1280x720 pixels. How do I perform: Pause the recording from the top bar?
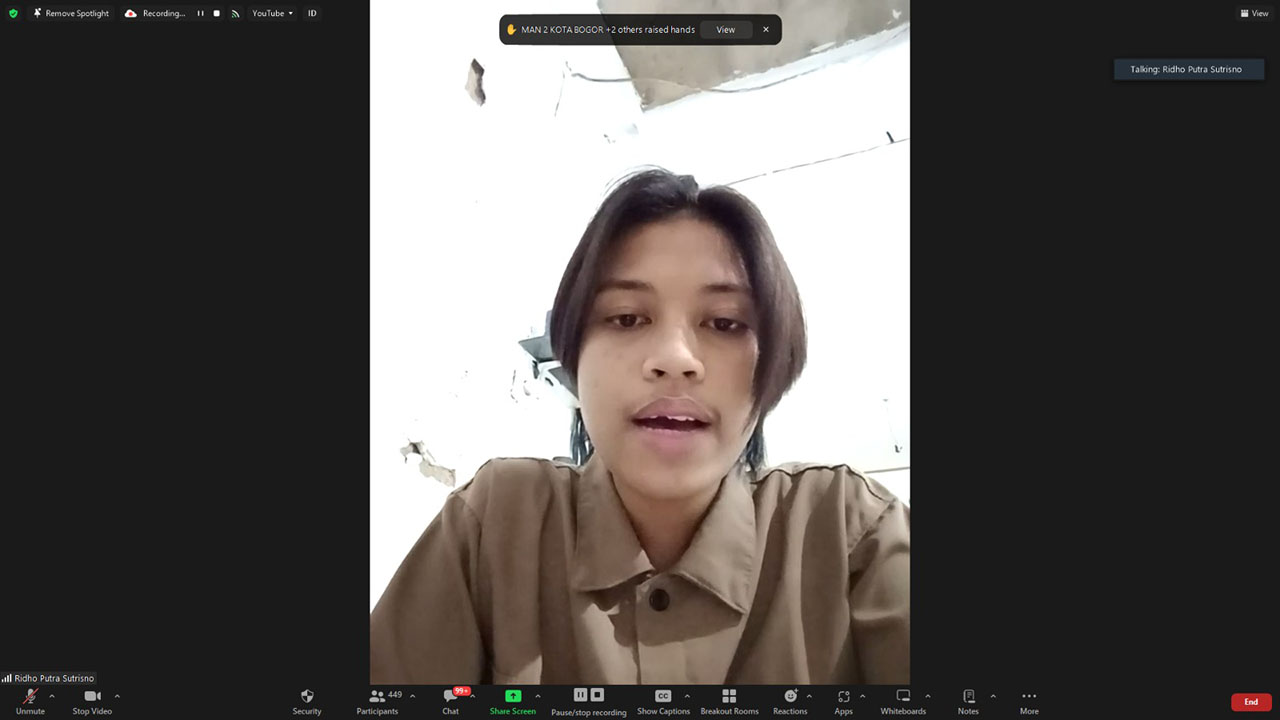coord(200,13)
